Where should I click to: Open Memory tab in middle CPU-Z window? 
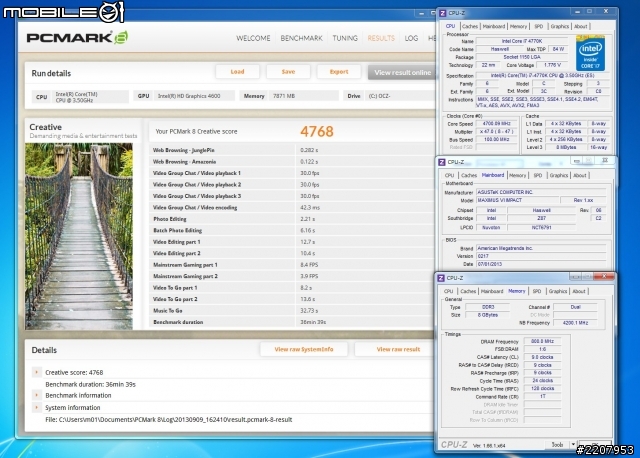(518, 175)
